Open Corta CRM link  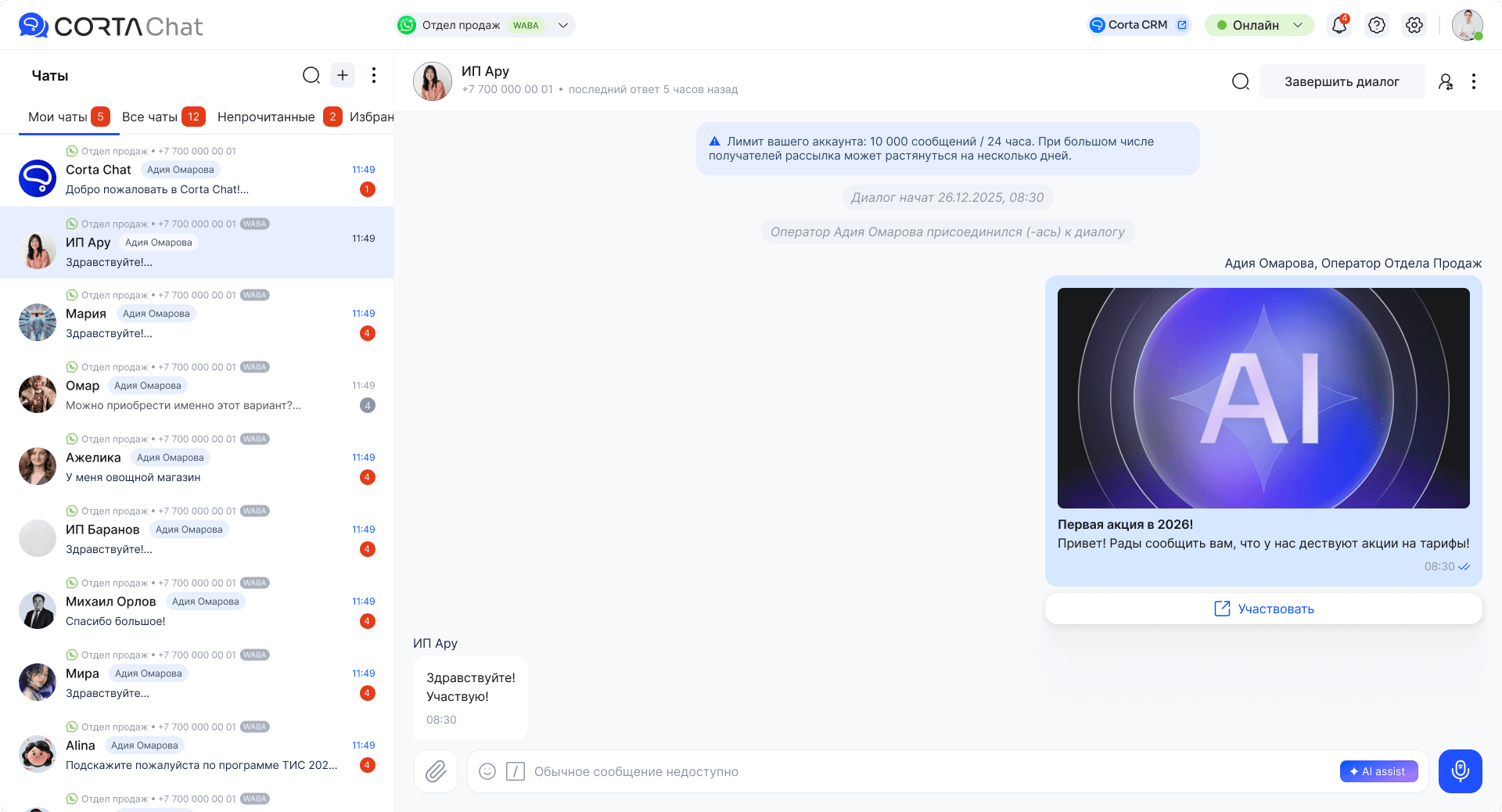pos(1139,25)
